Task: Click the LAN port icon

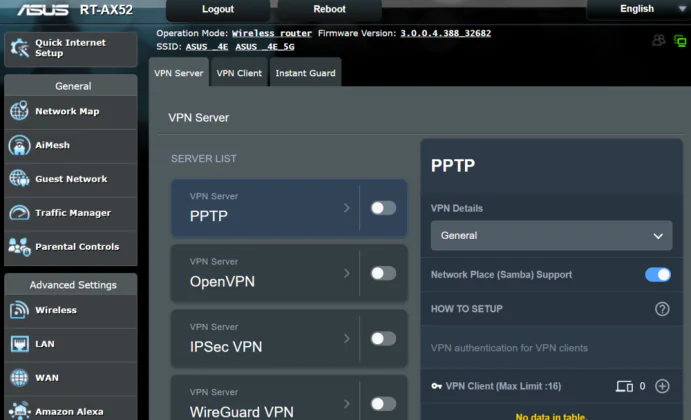Action: click(19, 344)
